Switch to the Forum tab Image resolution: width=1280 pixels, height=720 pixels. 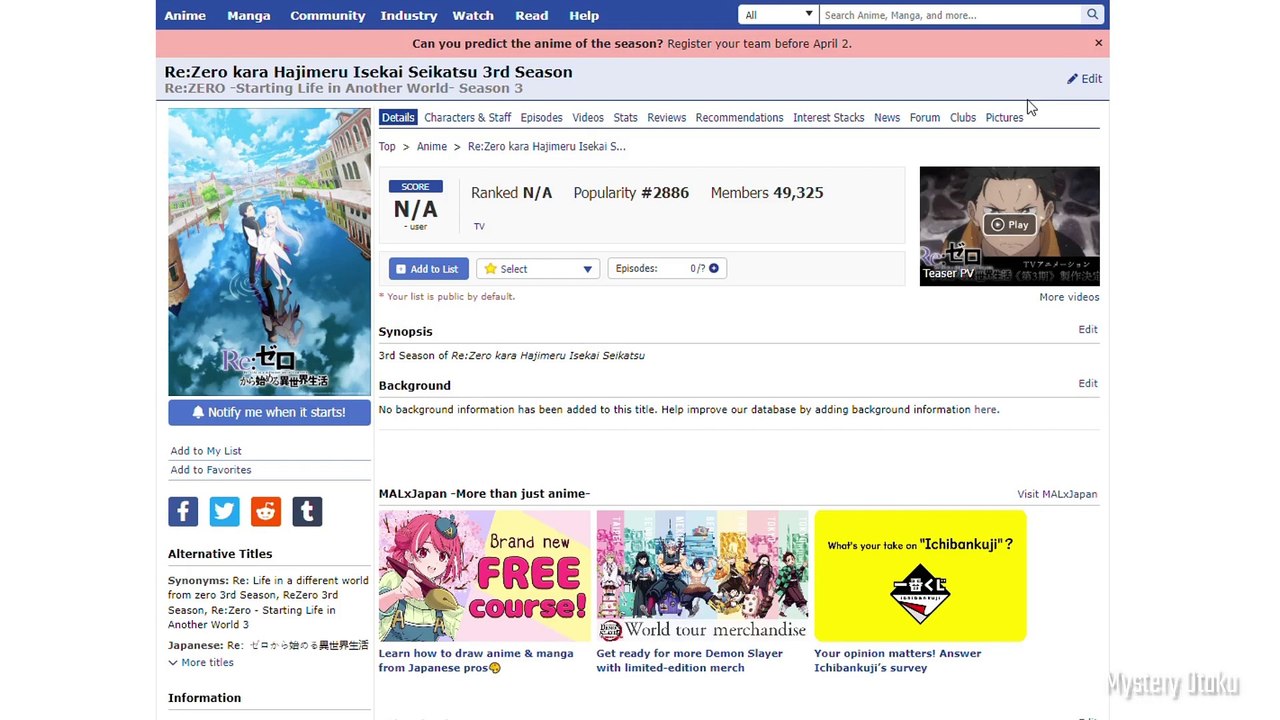pyautogui.click(x=925, y=118)
